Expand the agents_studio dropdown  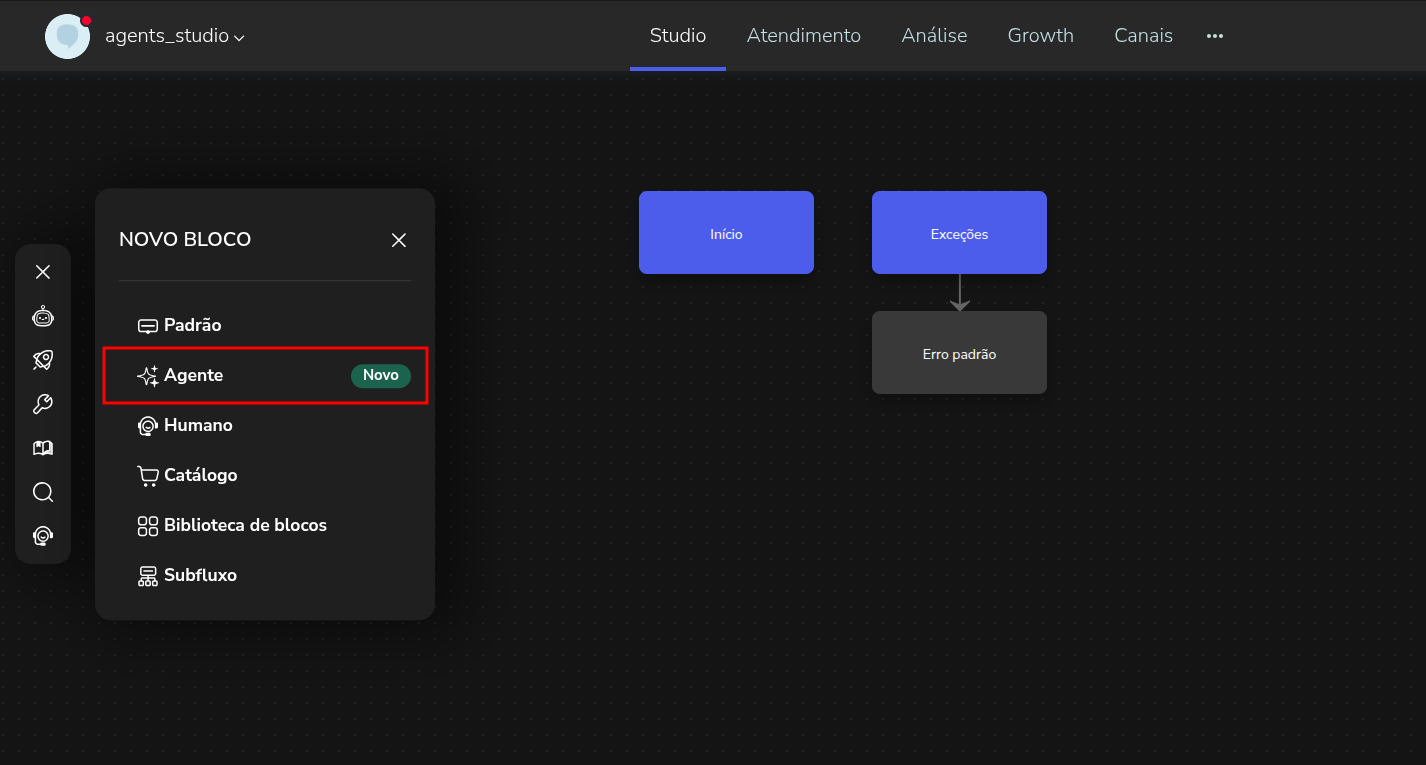pos(175,37)
